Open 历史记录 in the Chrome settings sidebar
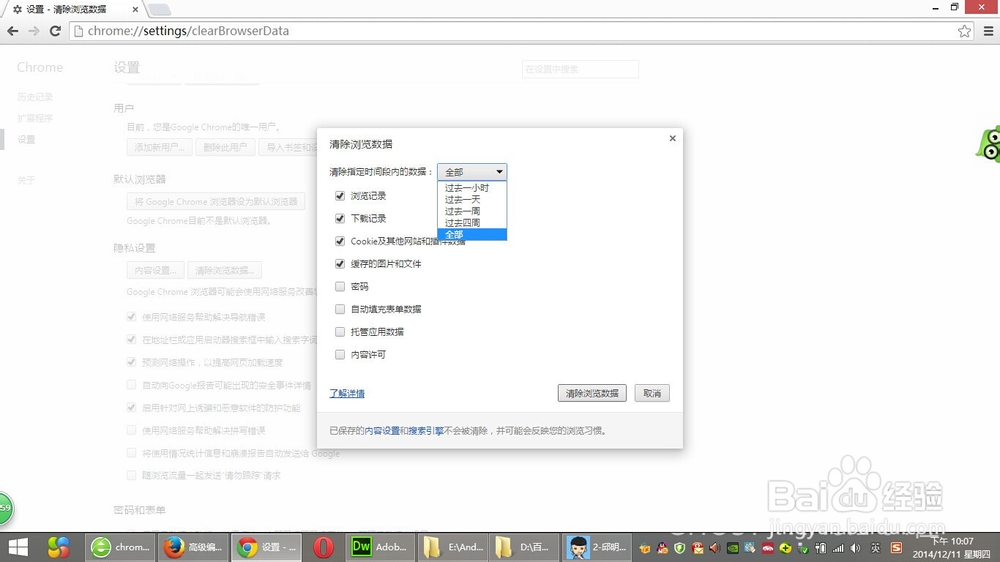The width and height of the screenshot is (1000, 562). click(x=35, y=97)
